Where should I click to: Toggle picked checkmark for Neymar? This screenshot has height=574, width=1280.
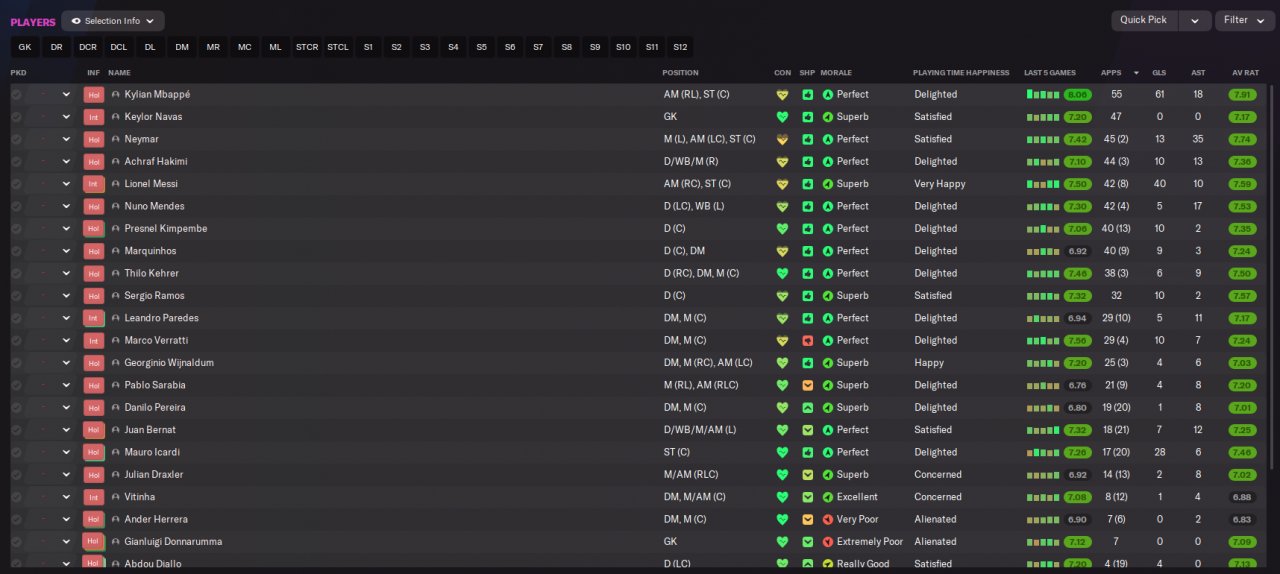click(x=16, y=139)
